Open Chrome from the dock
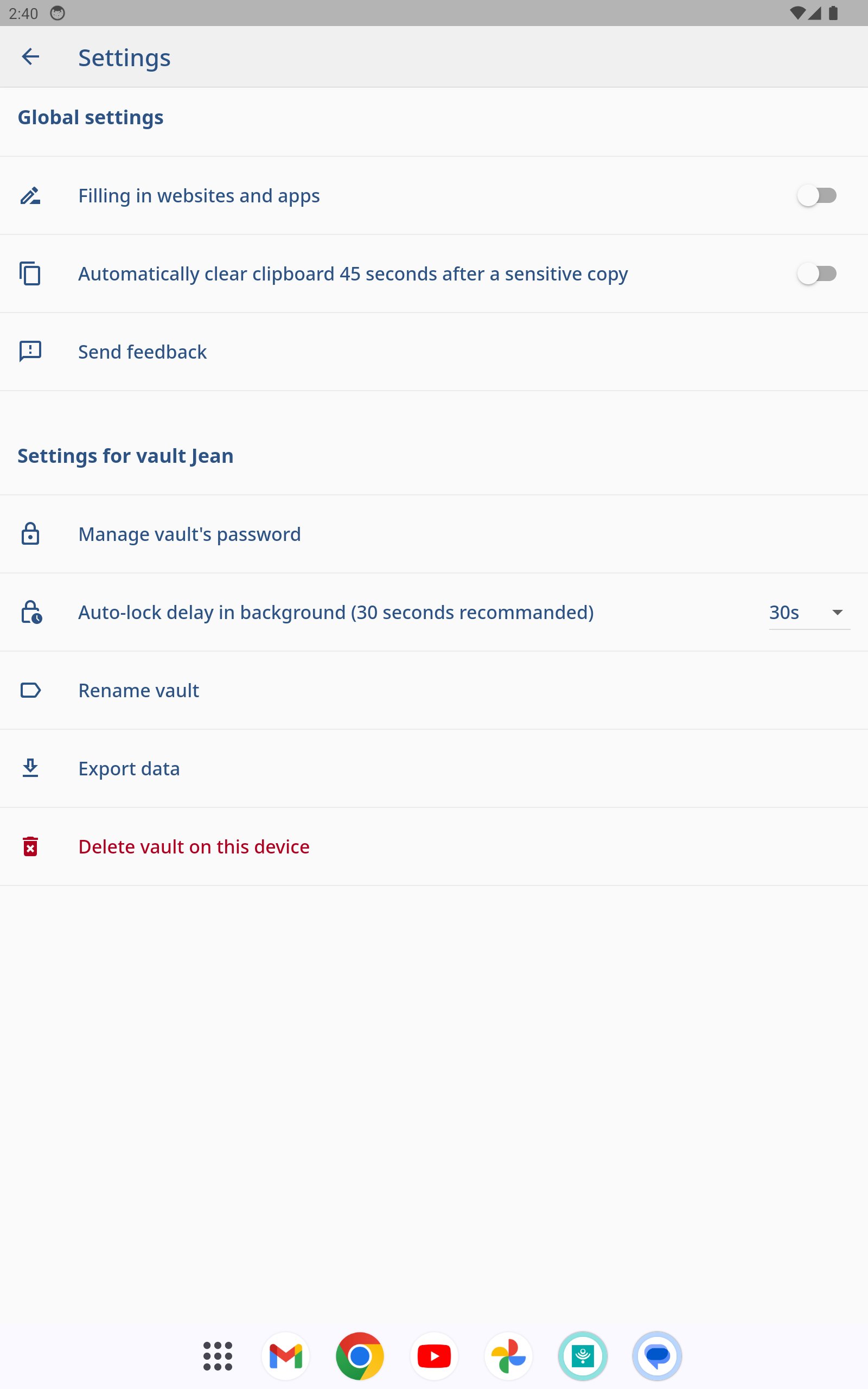 (360, 1356)
